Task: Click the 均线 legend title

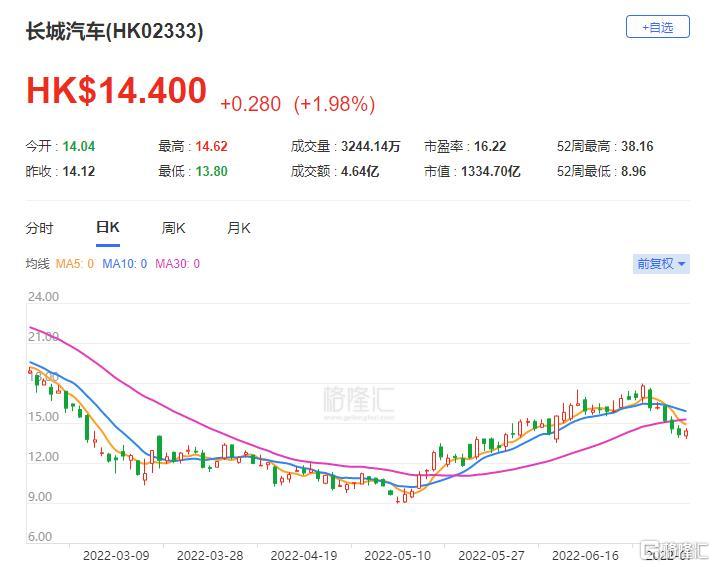Action: coord(37,264)
